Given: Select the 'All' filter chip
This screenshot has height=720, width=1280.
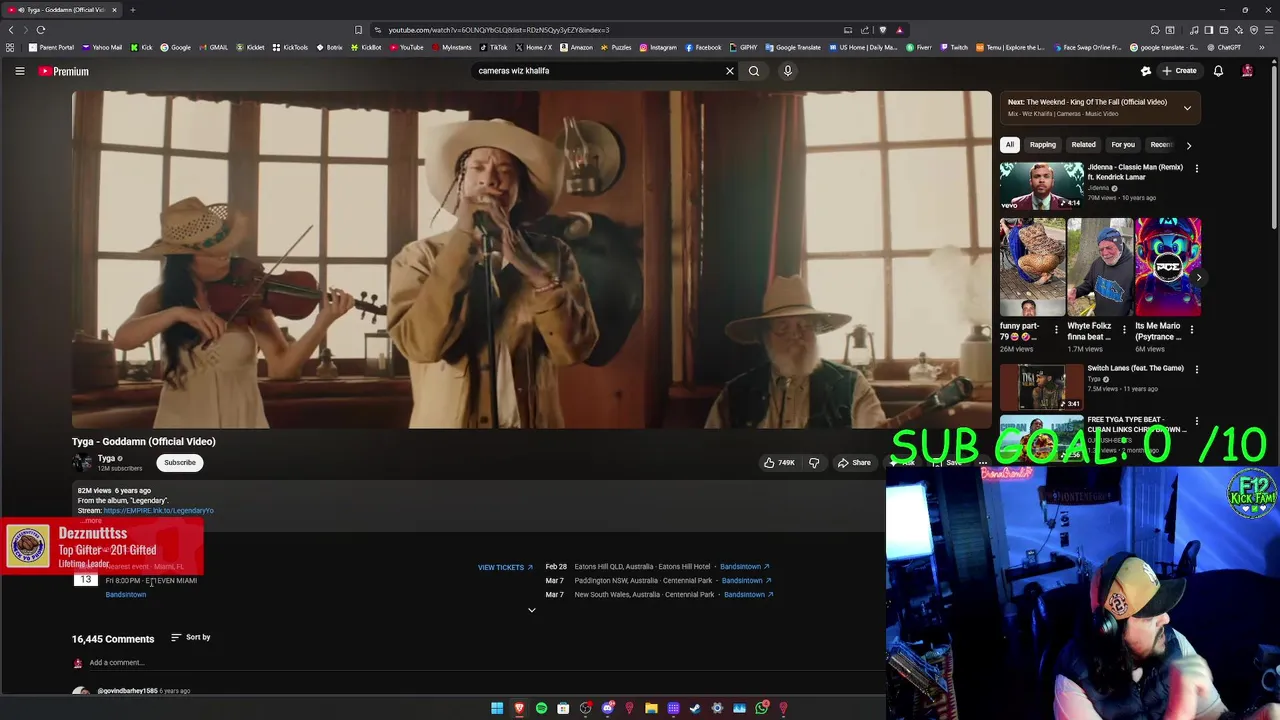Looking at the screenshot, I should [1010, 145].
